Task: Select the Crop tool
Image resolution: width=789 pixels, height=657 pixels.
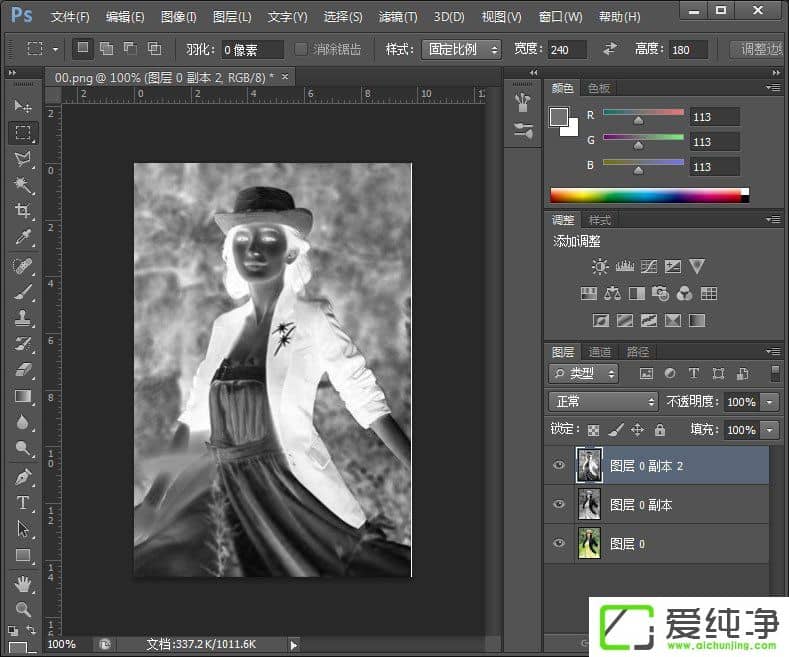Action: point(23,211)
